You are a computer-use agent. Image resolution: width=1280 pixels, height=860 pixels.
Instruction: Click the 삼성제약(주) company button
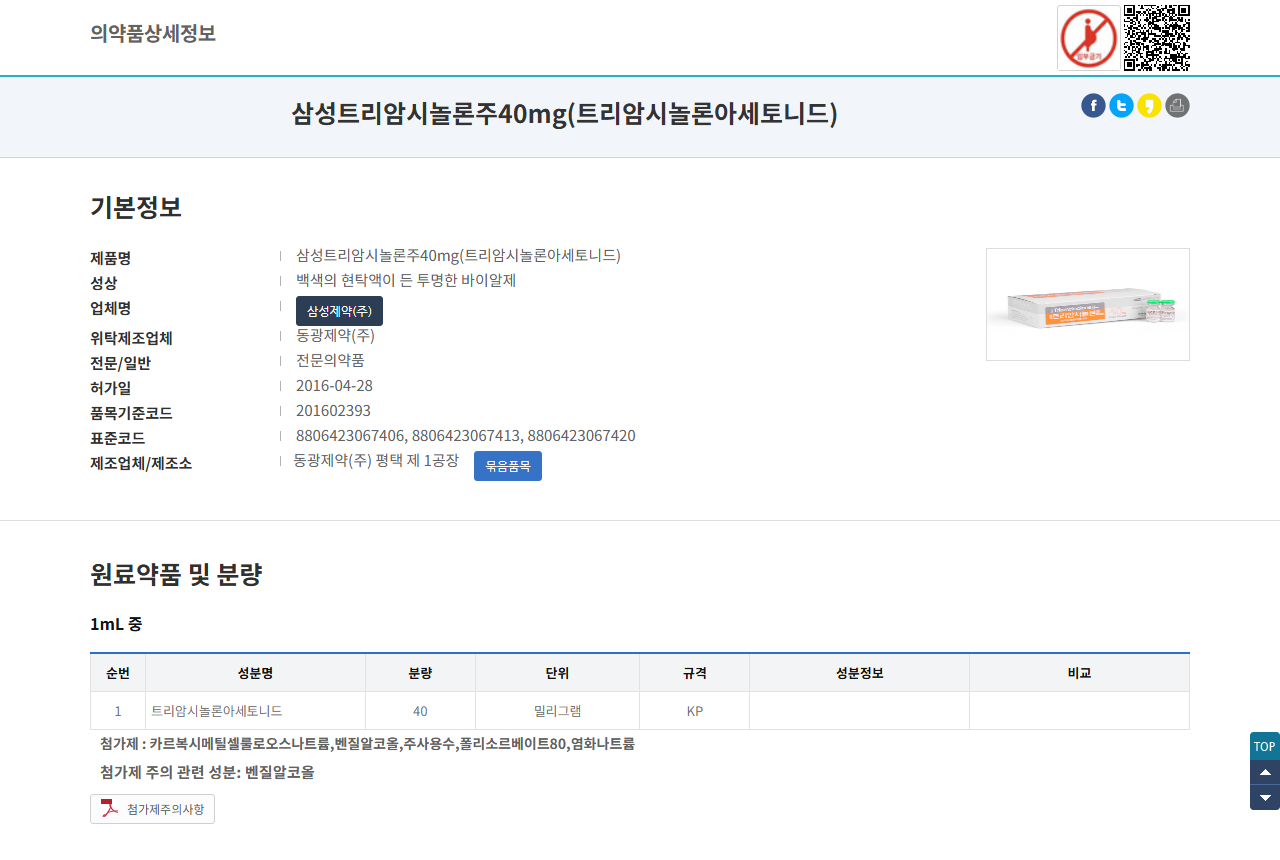point(339,311)
